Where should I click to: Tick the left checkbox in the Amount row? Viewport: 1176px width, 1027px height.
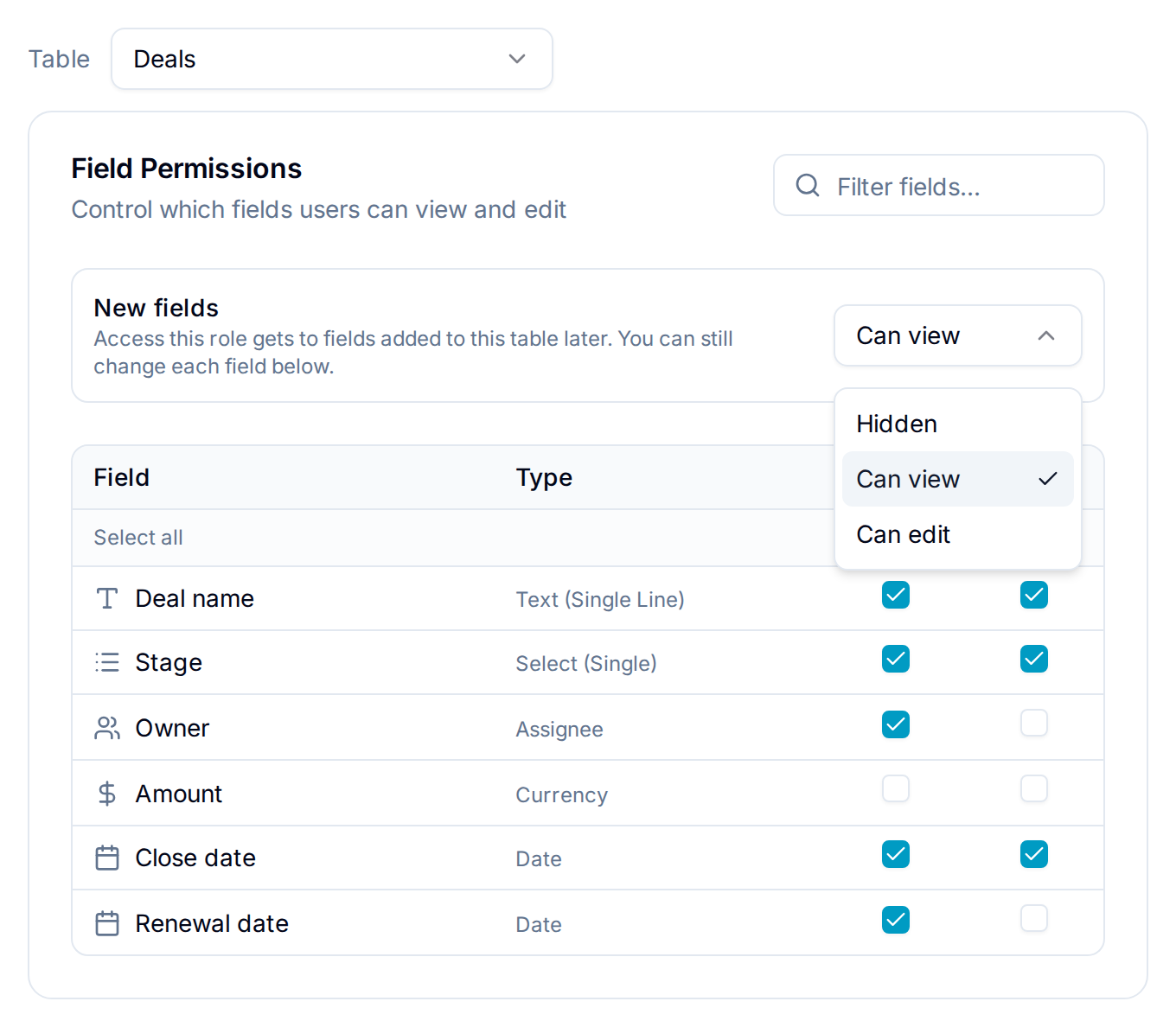tap(896, 788)
